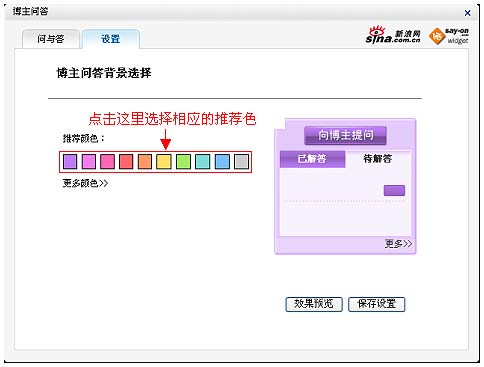Open 更多颜色>> for more colors
This screenshot has width=484, height=367.
click(x=85, y=183)
